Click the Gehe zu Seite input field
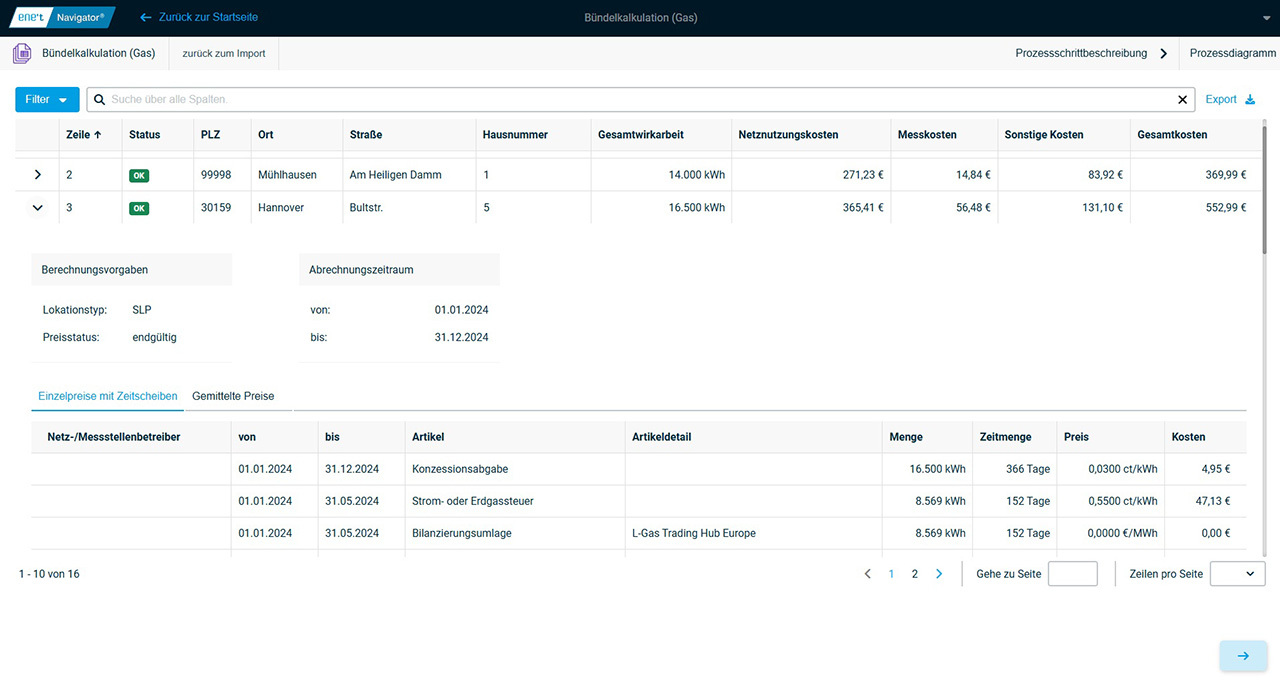The image size is (1280, 684). coord(1072,574)
